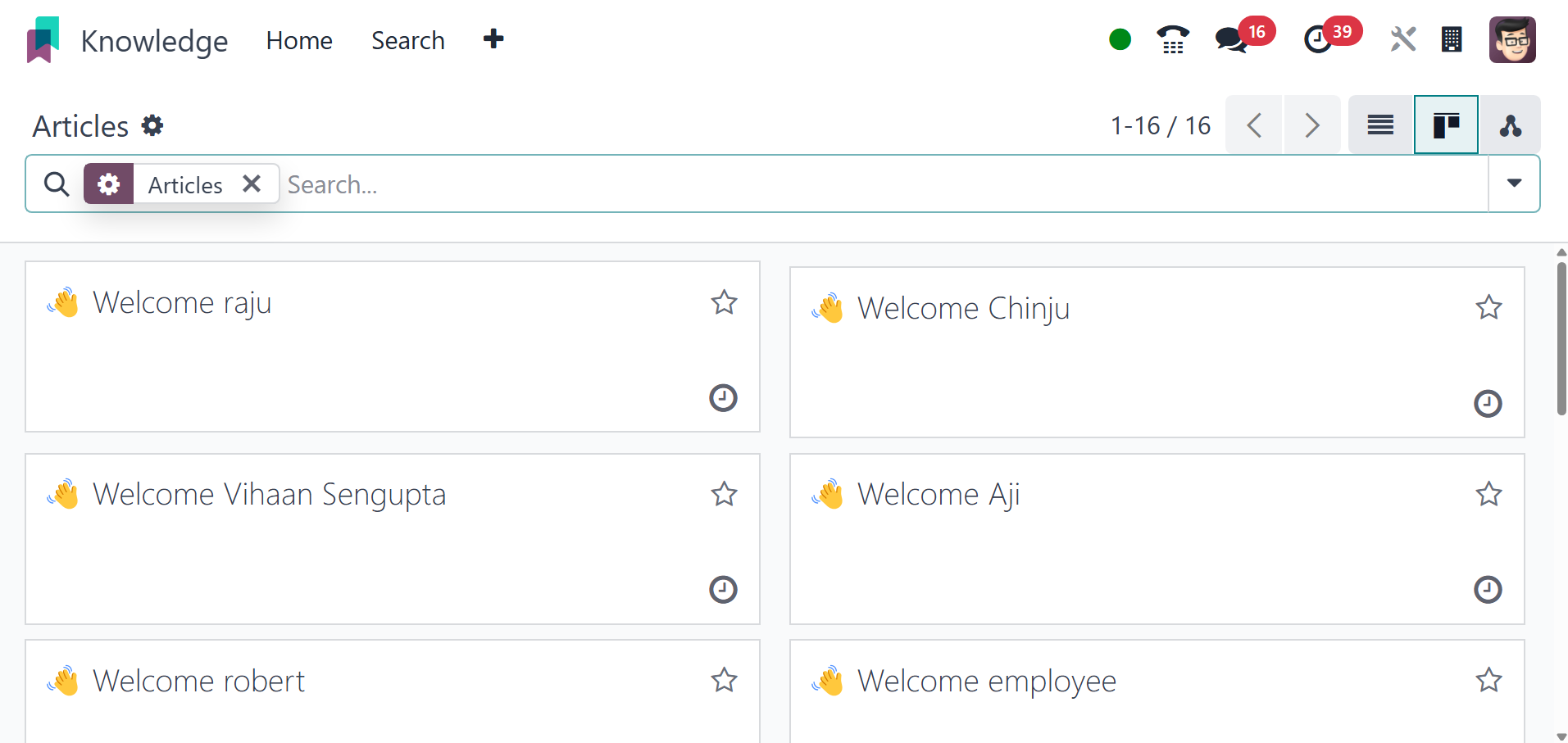Viewport: 1568px width, 743px height.
Task: Favorite the Welcome raju article
Action: (x=724, y=302)
